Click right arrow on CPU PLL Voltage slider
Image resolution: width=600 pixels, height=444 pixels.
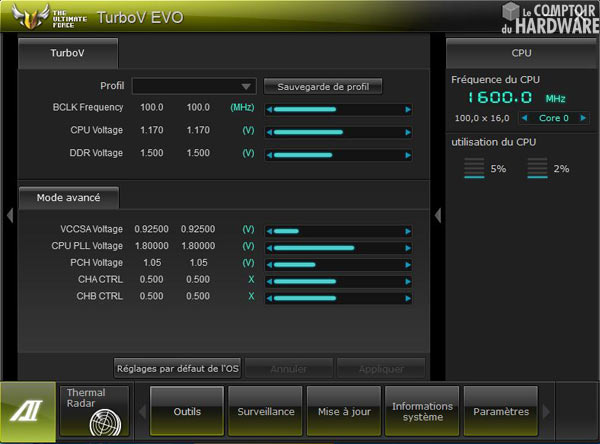408,247
